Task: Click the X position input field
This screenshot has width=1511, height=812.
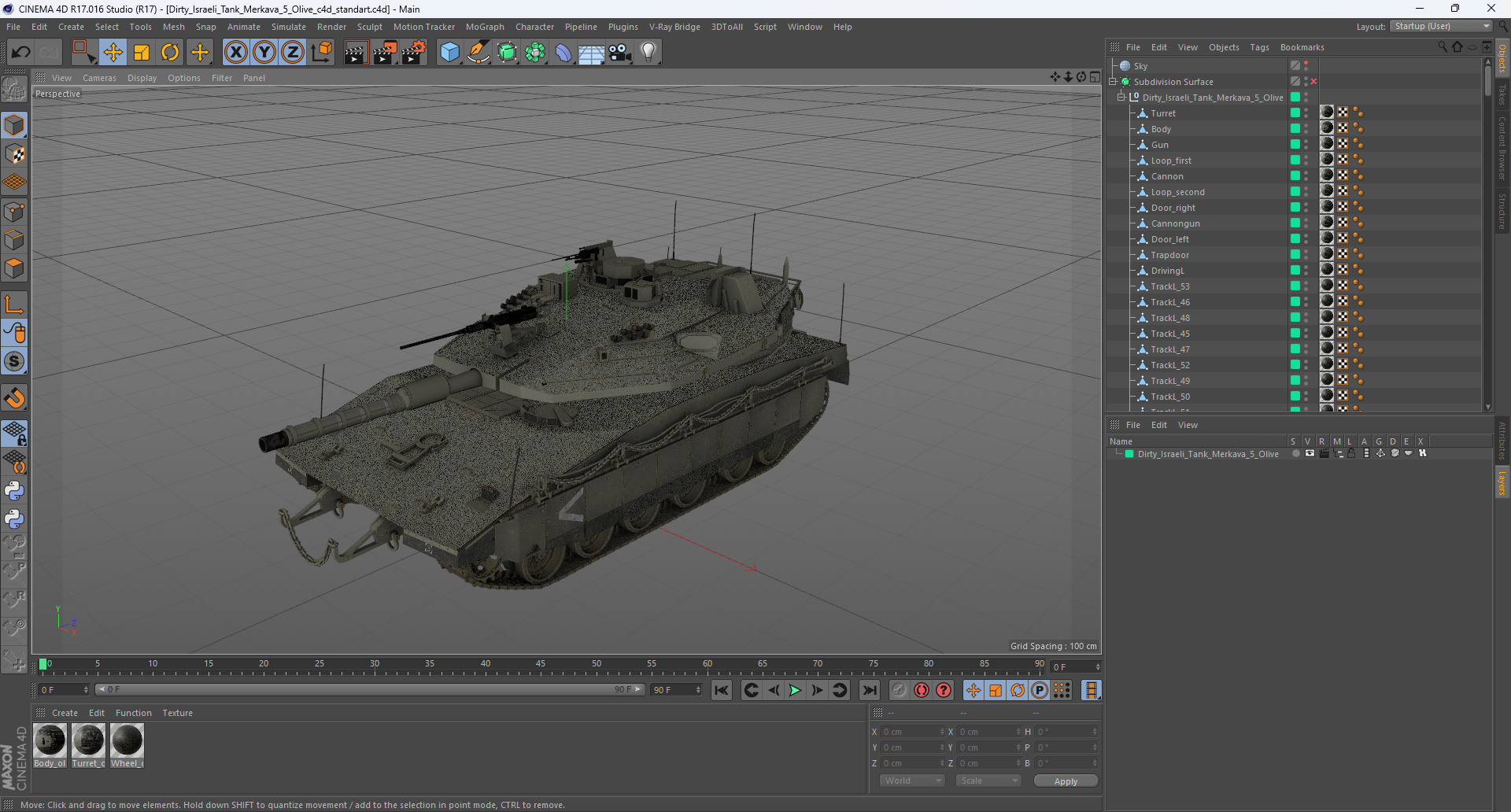Action: tap(911, 732)
